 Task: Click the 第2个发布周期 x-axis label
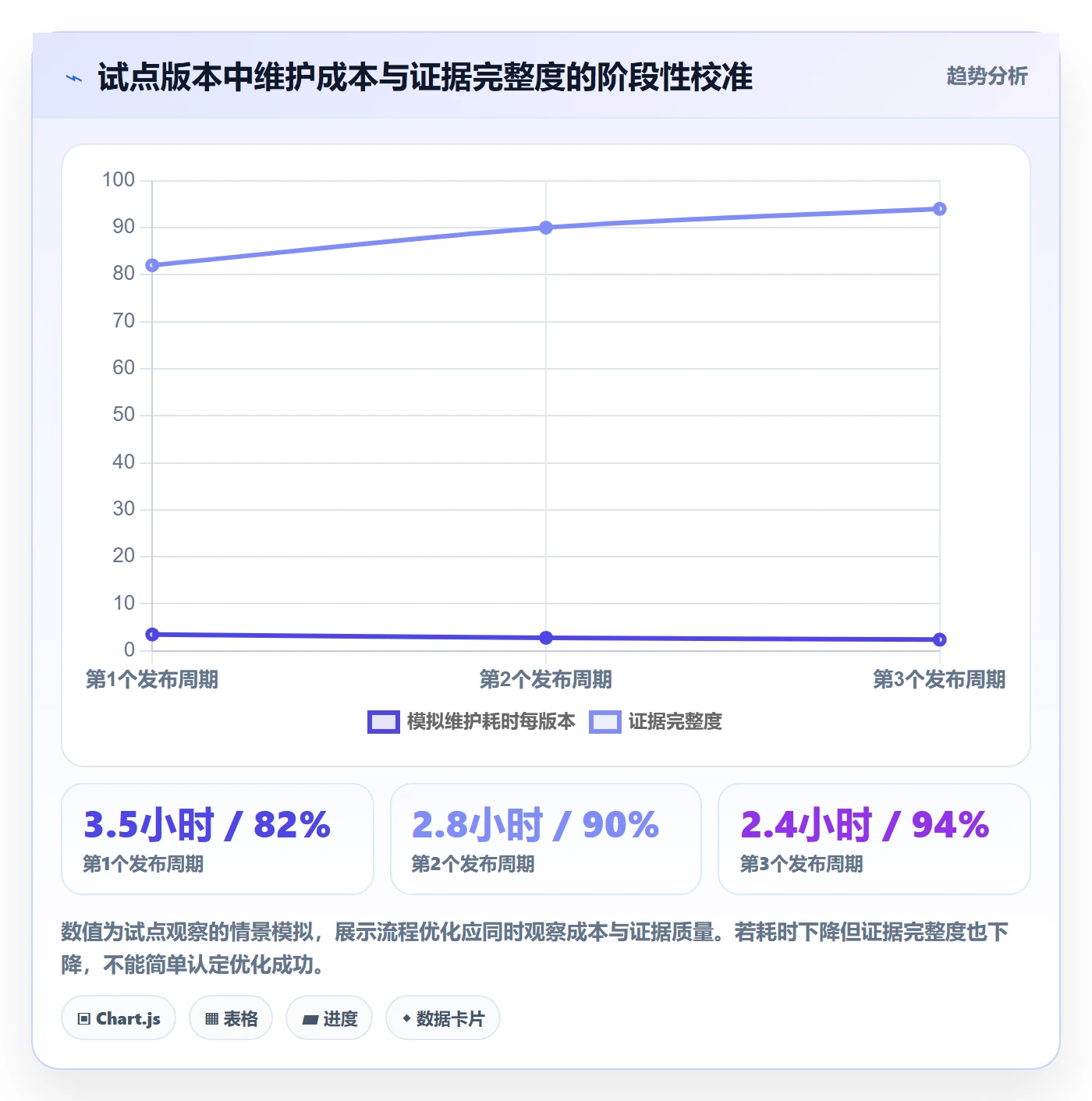tap(546, 680)
